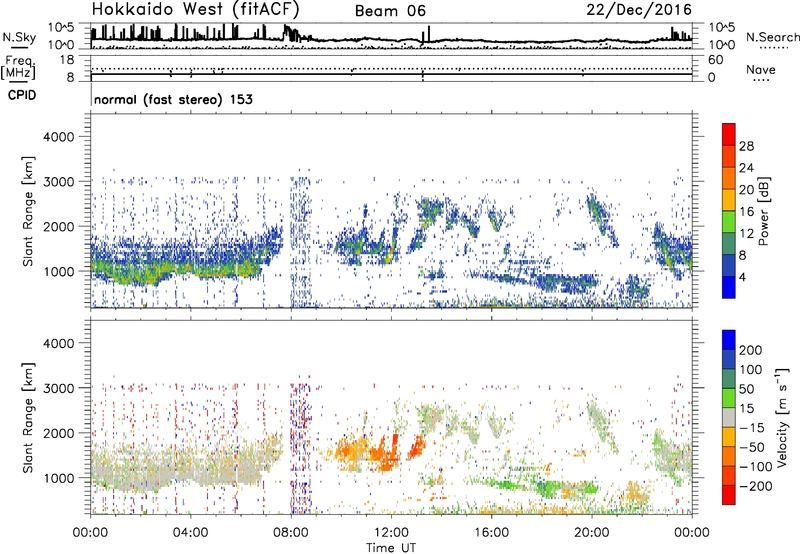
Task: Click the red bottom segment of the velocity color bar
Action: pos(729,495)
